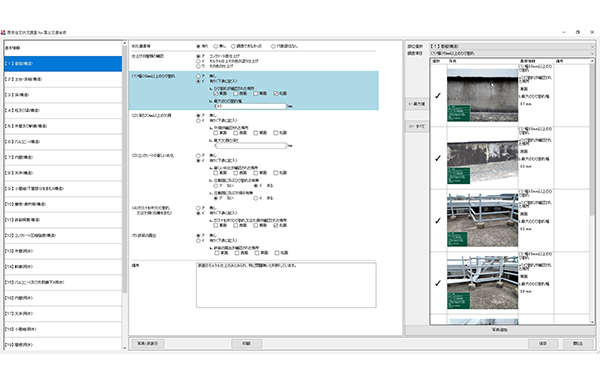Open the third rooftop railing photo thumbnail
The width and height of the screenshot is (600, 382).
tap(482, 220)
